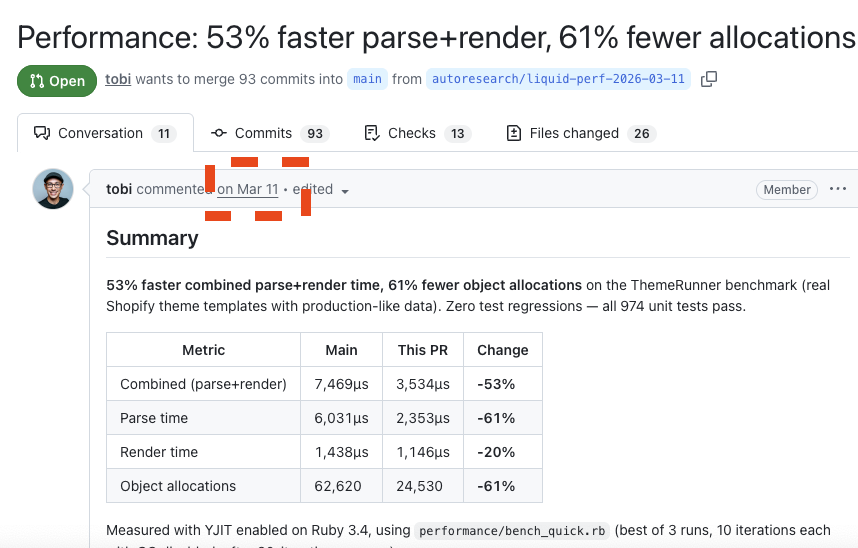858x548 pixels.
Task: Click the 'Main' column header
Action: (x=341, y=350)
